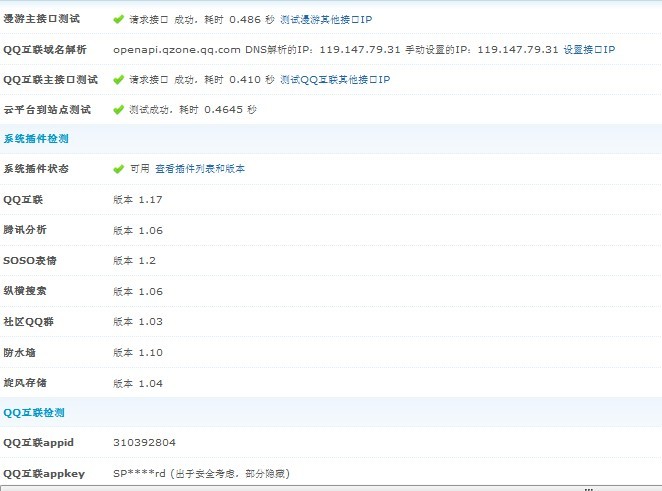
Task: Click the 腾讯分析 plugin label
Action: (x=25, y=230)
